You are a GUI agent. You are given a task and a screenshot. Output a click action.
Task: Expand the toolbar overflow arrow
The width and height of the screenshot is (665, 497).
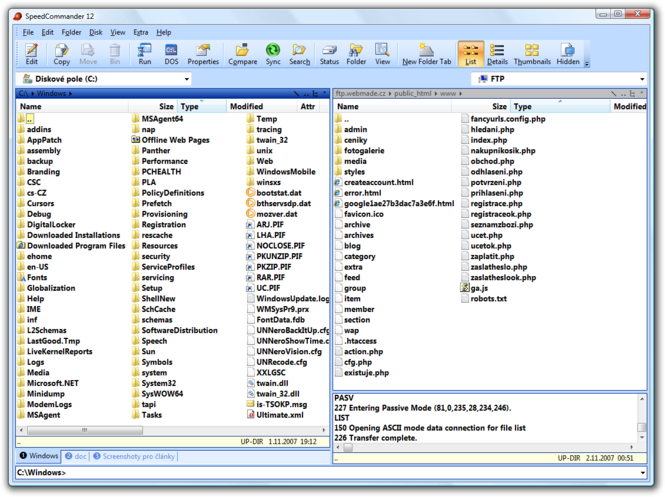pyautogui.click(x=587, y=64)
